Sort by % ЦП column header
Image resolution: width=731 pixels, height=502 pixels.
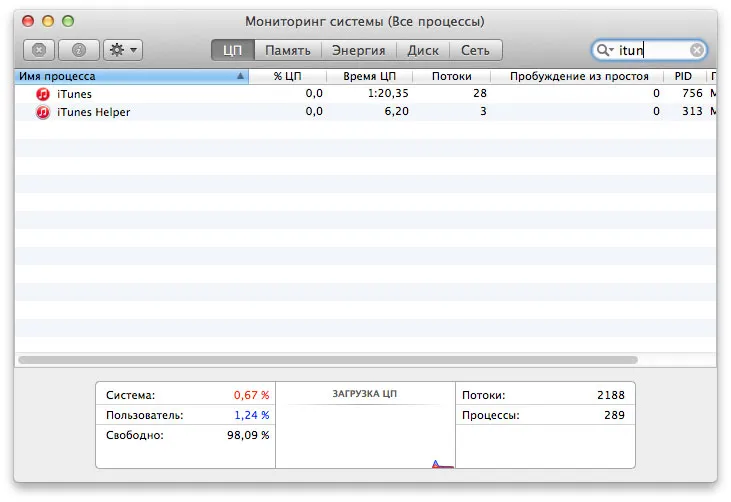click(x=287, y=76)
